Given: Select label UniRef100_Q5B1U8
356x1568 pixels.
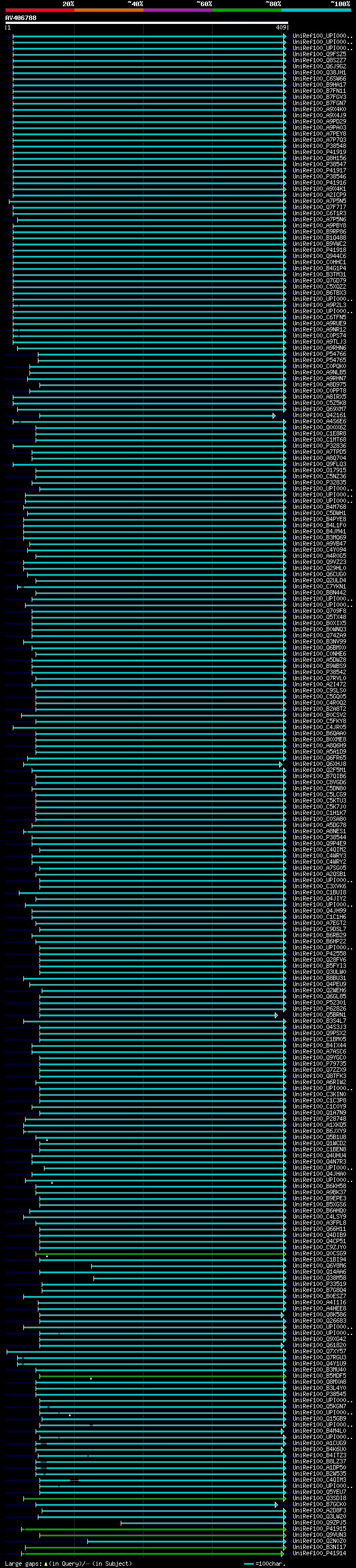Looking at the screenshot, I should 319,1137.
